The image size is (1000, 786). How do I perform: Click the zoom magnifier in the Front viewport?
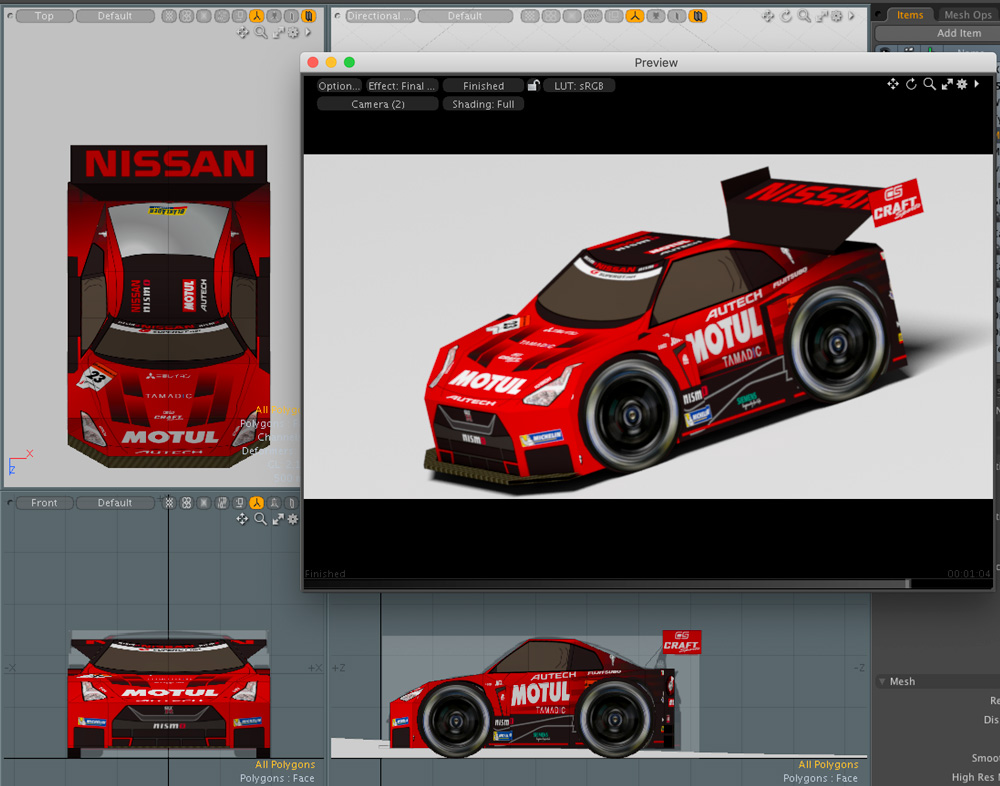click(x=260, y=519)
